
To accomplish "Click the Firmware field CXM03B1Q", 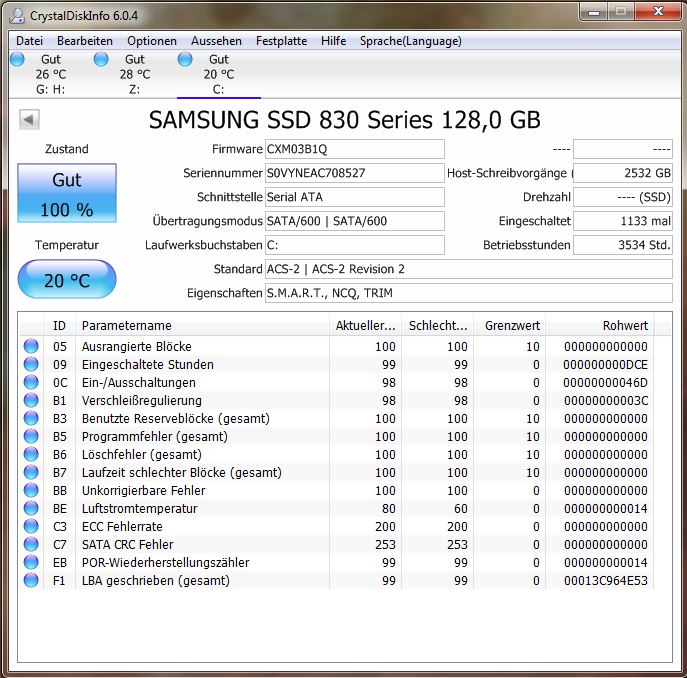I will click(355, 149).
